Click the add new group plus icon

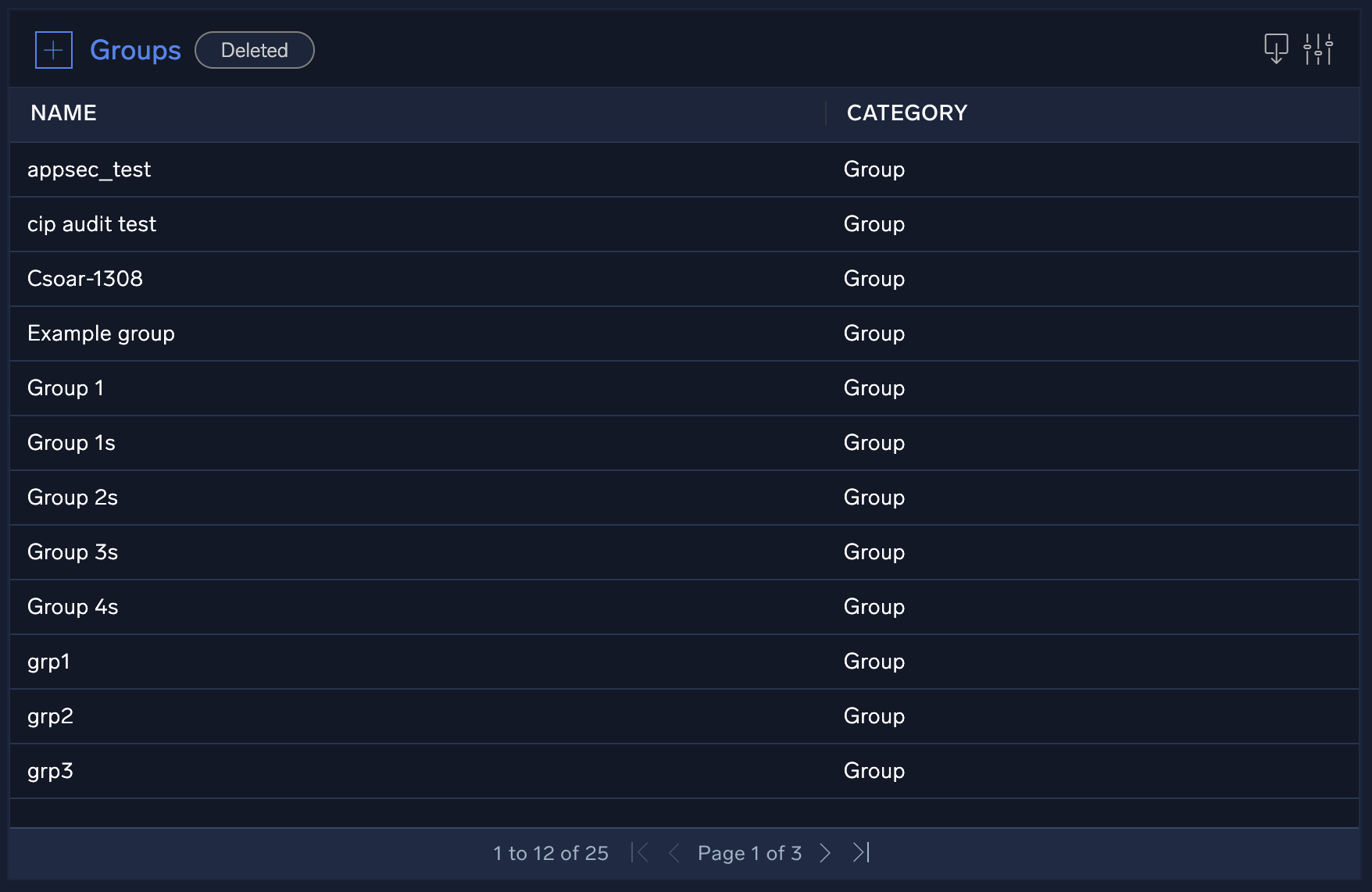[x=53, y=49]
